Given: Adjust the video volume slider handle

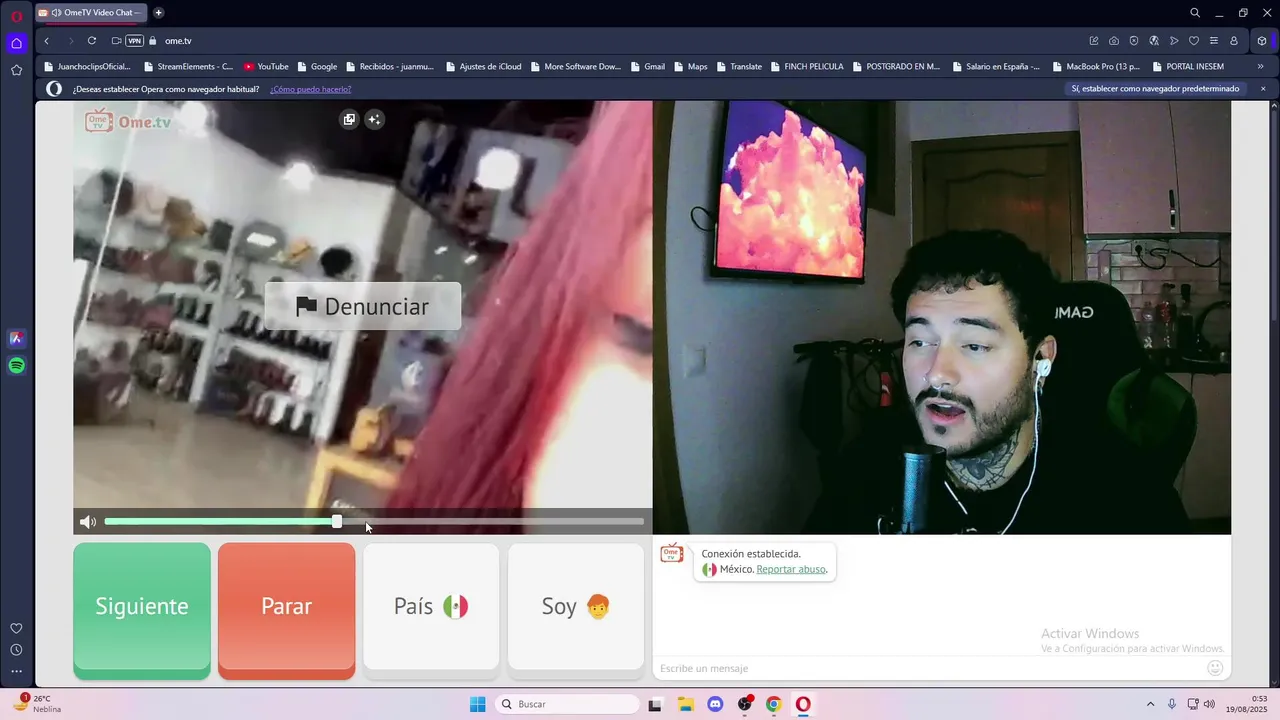Looking at the screenshot, I should click(337, 522).
